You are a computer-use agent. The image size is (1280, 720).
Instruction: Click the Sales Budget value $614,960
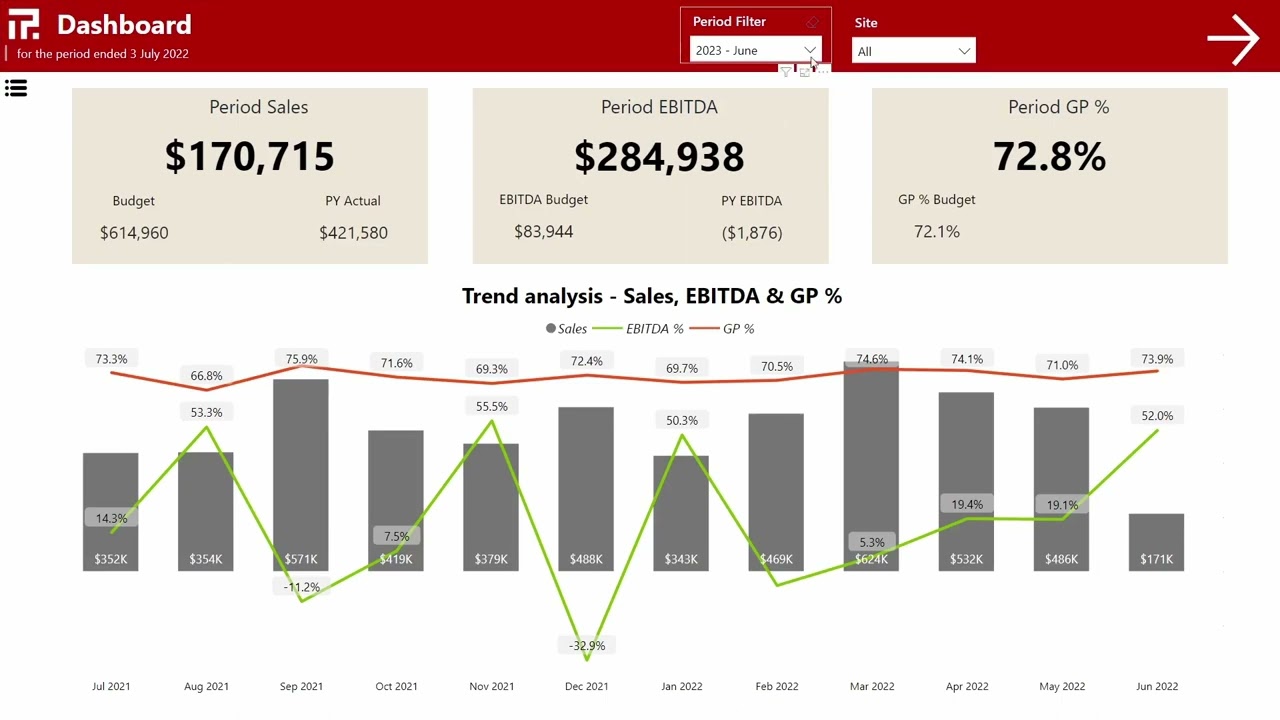point(134,232)
